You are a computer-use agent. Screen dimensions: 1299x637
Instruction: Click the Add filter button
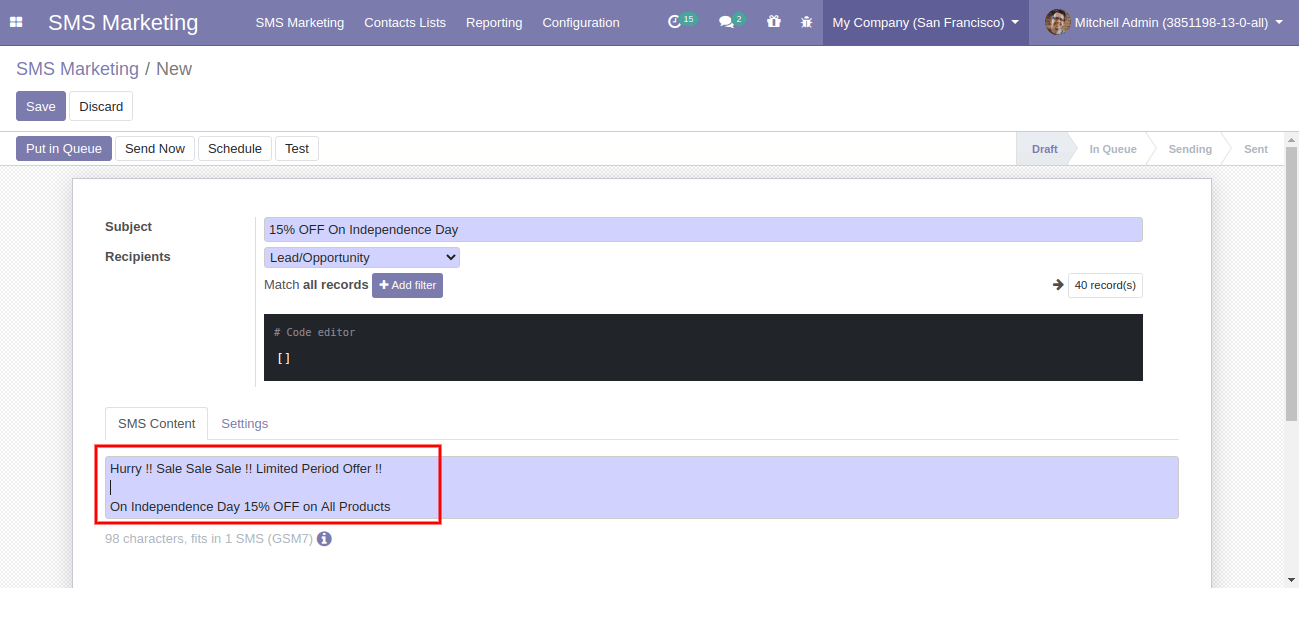[x=408, y=285]
